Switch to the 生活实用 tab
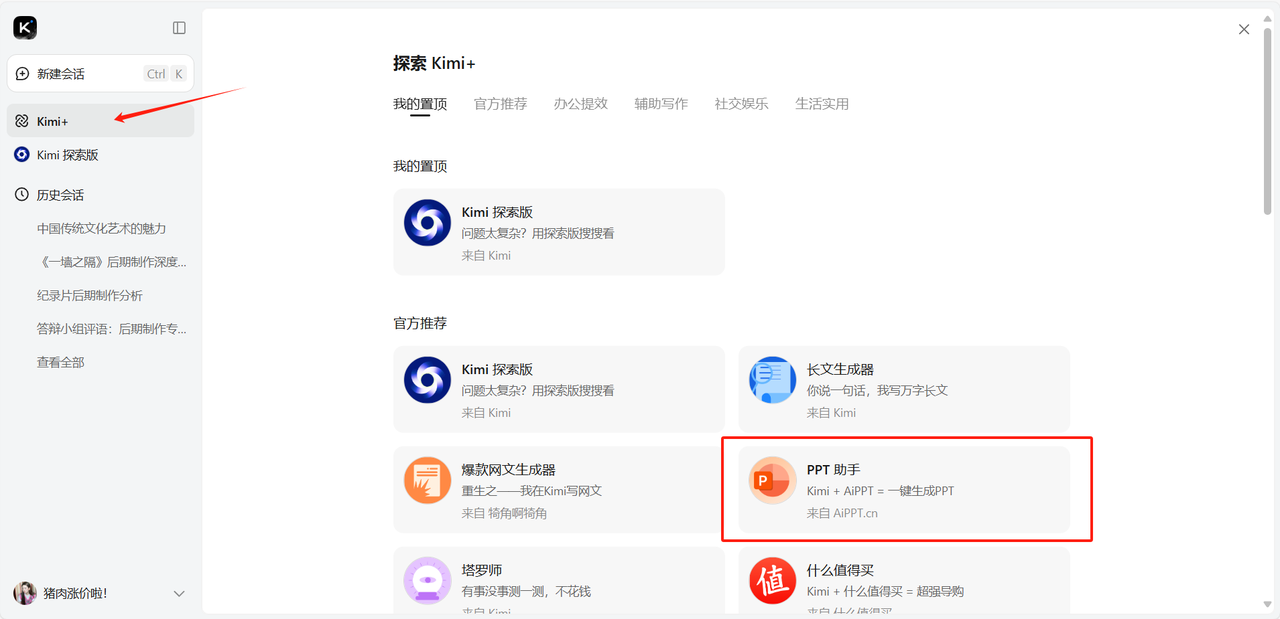The image size is (1280, 619). [x=822, y=104]
